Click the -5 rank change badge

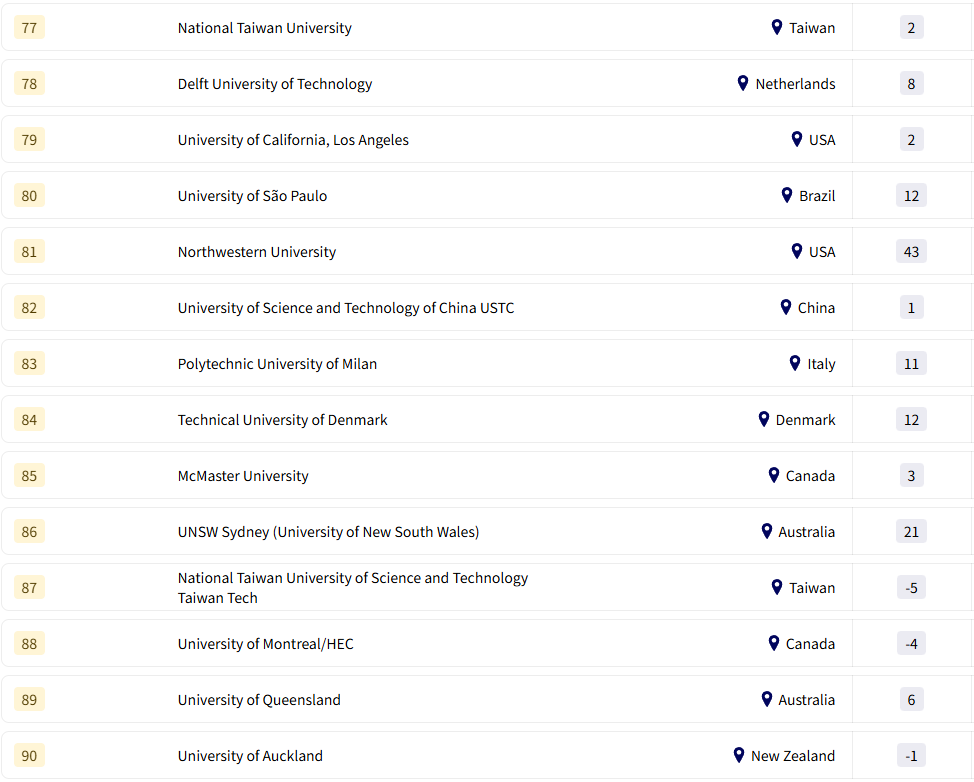(x=911, y=588)
